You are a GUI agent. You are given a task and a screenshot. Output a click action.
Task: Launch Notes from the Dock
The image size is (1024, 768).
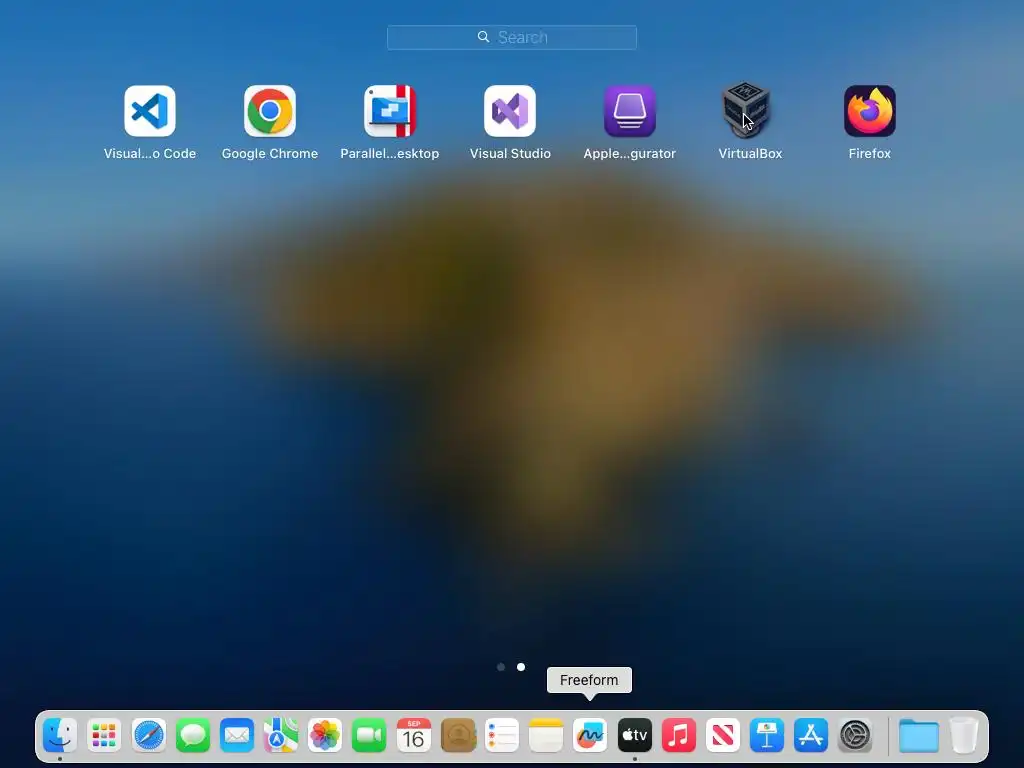[546, 735]
